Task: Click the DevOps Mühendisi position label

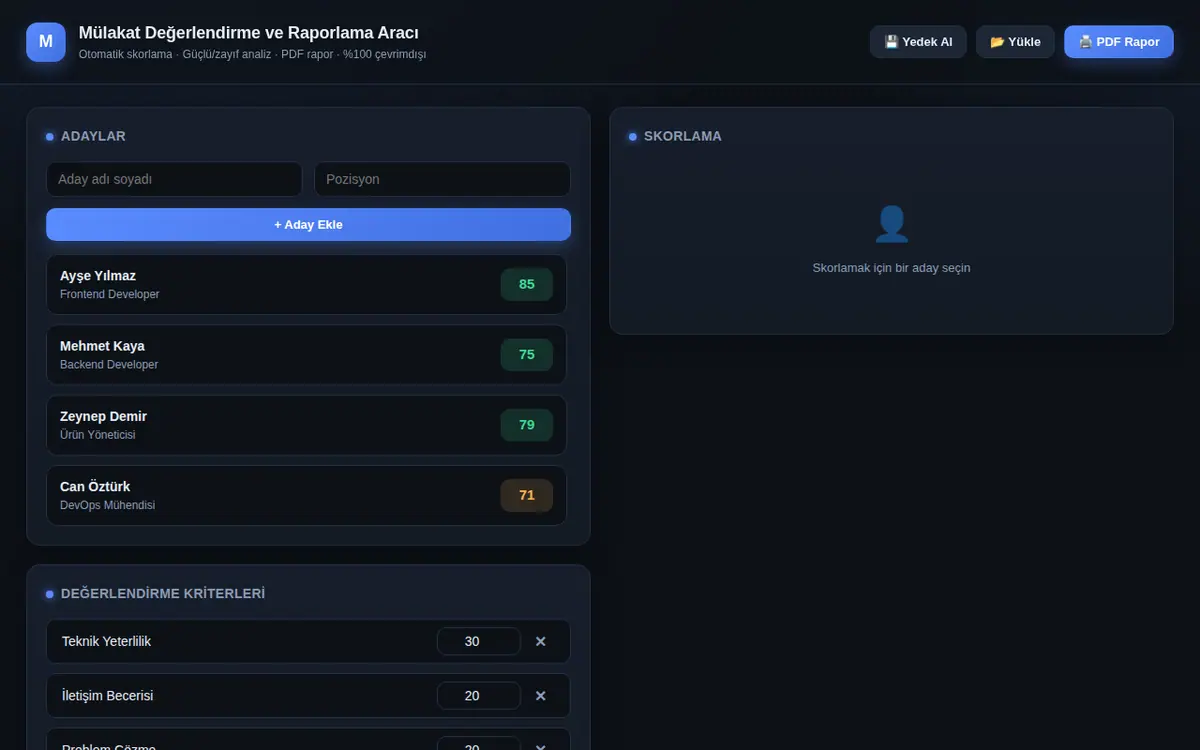Action: 108,506
